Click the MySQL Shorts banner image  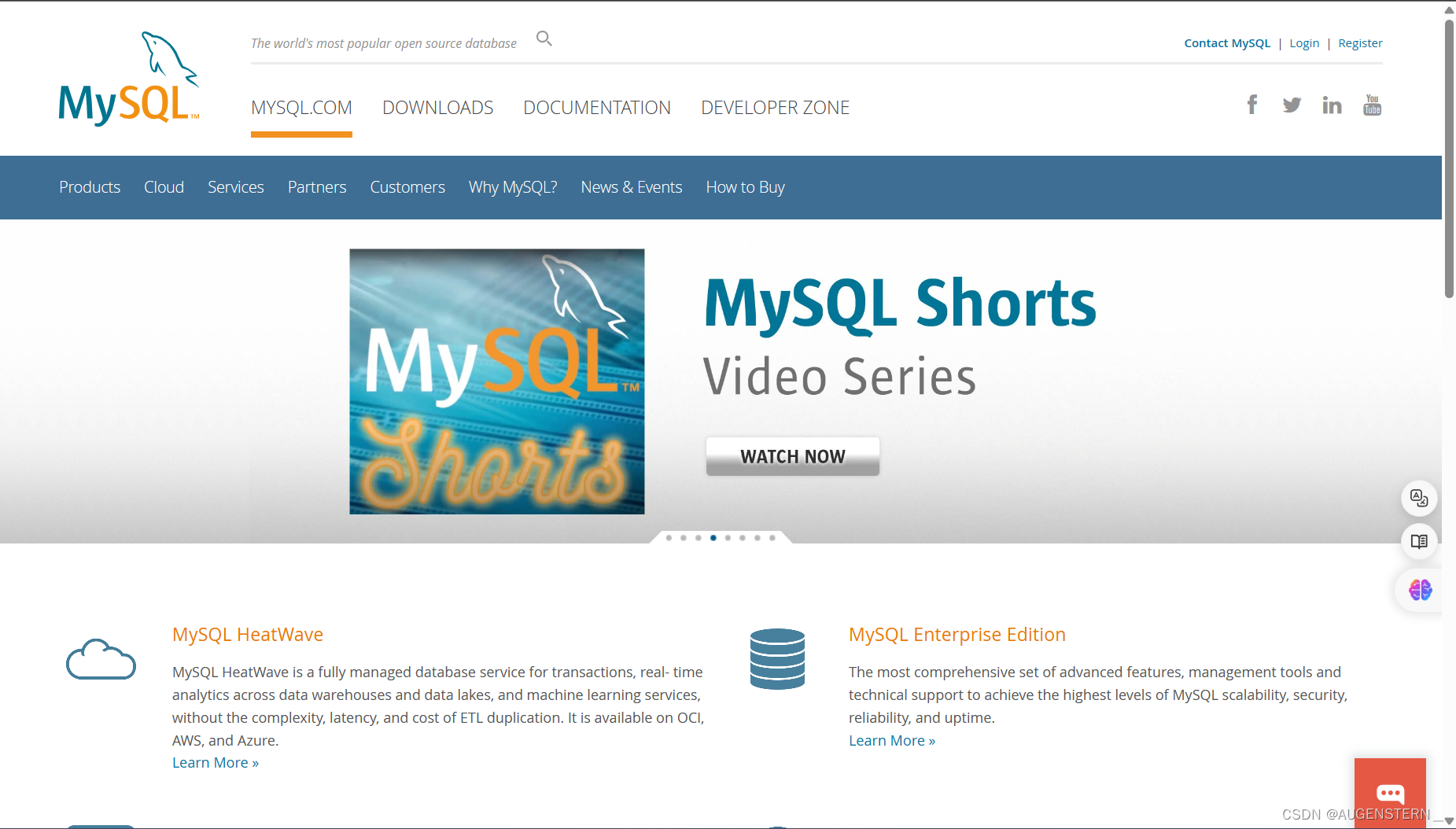[497, 381]
